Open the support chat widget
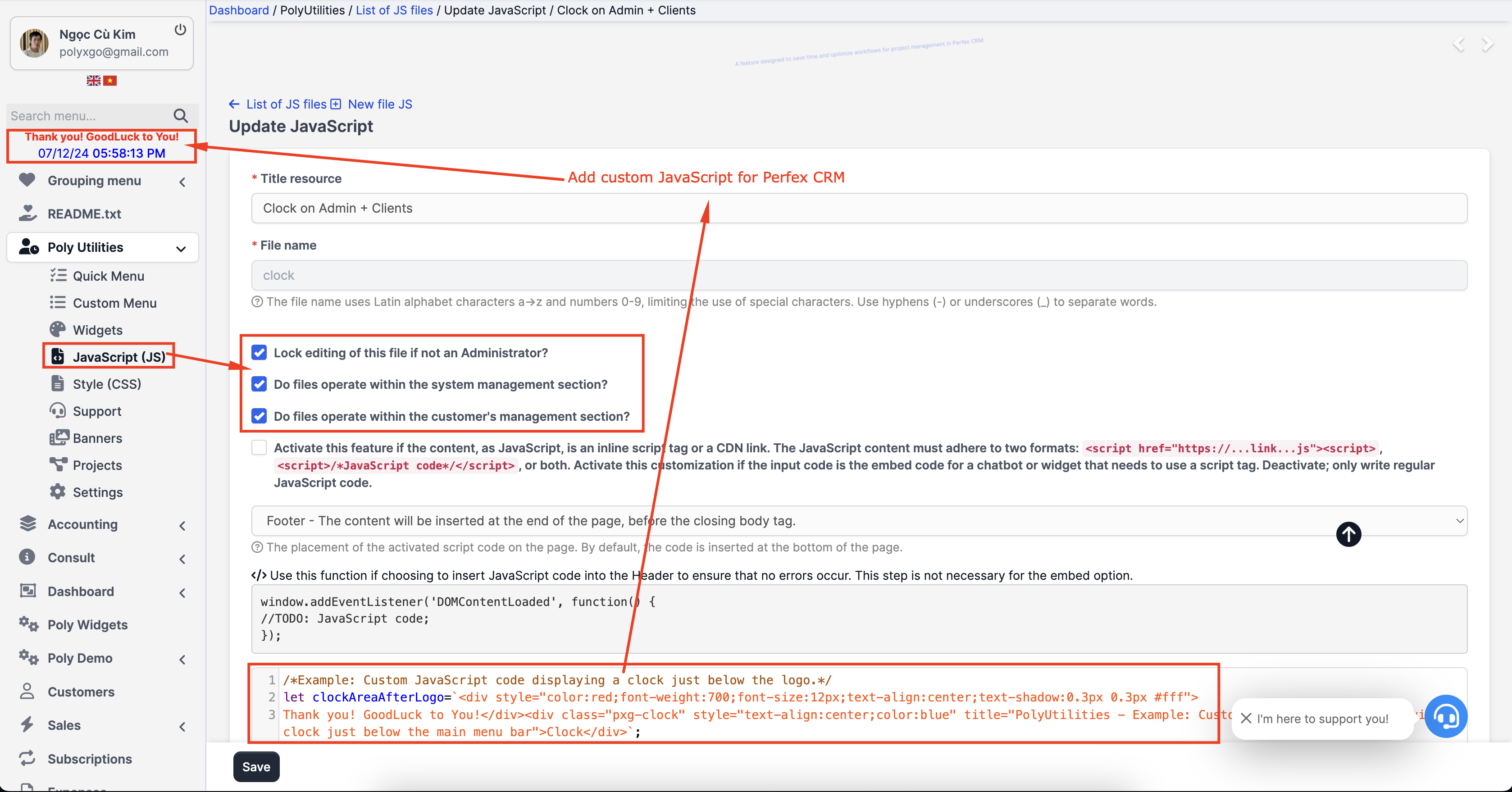Image resolution: width=1512 pixels, height=792 pixels. (x=1446, y=716)
